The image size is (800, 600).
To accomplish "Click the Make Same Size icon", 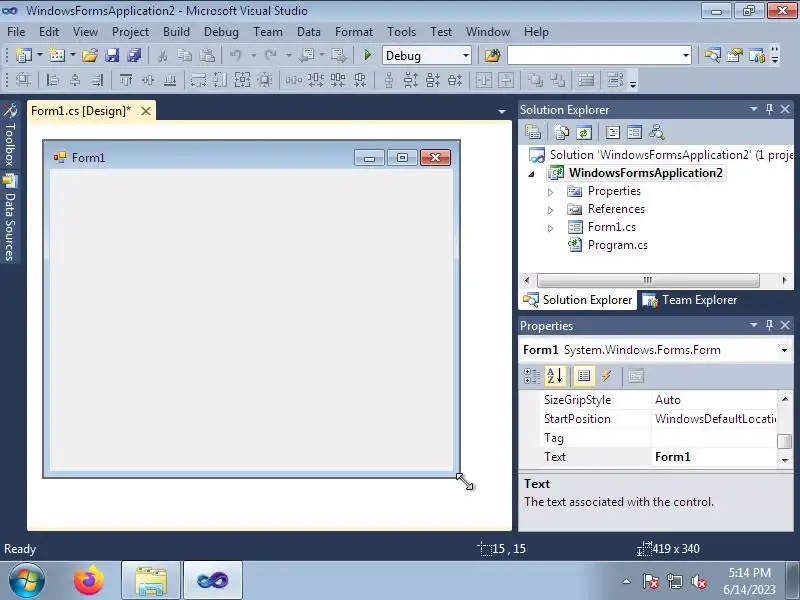I will pos(242,80).
